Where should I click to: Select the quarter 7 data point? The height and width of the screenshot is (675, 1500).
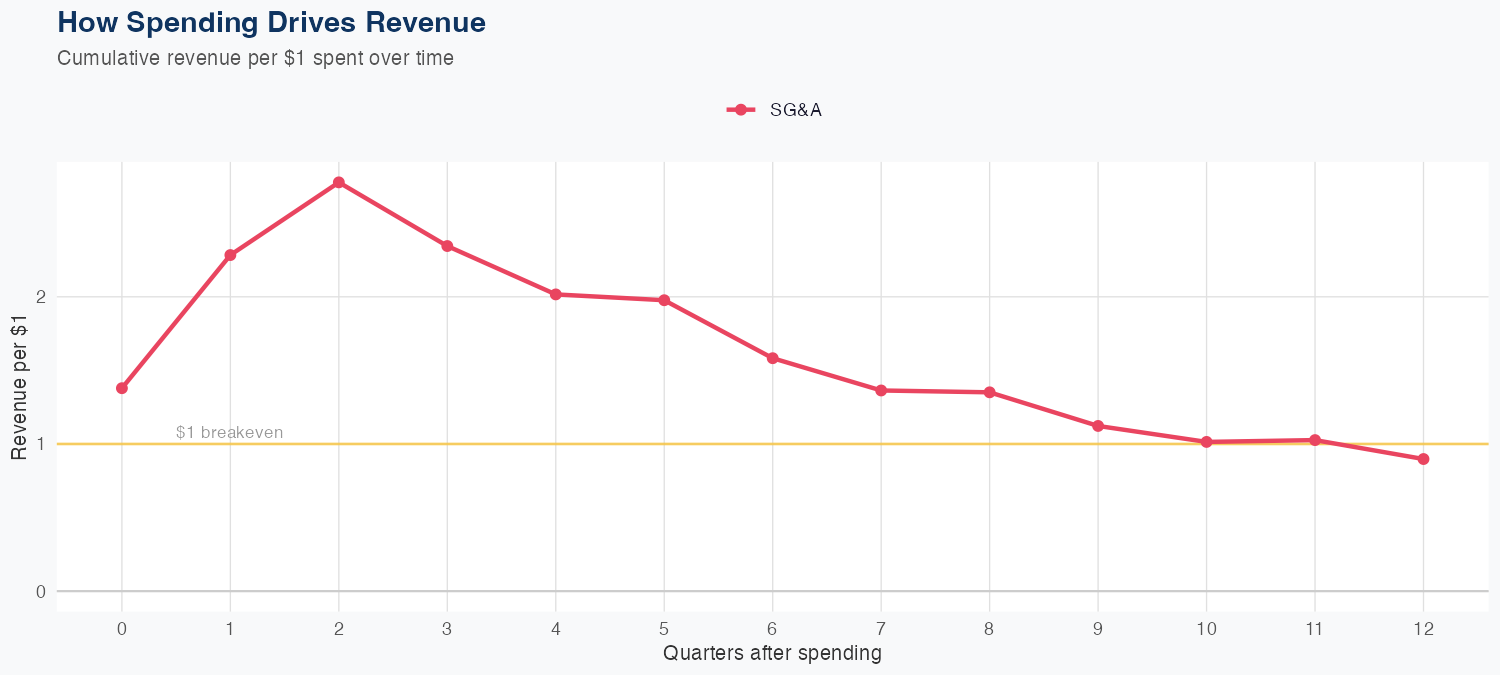881,390
